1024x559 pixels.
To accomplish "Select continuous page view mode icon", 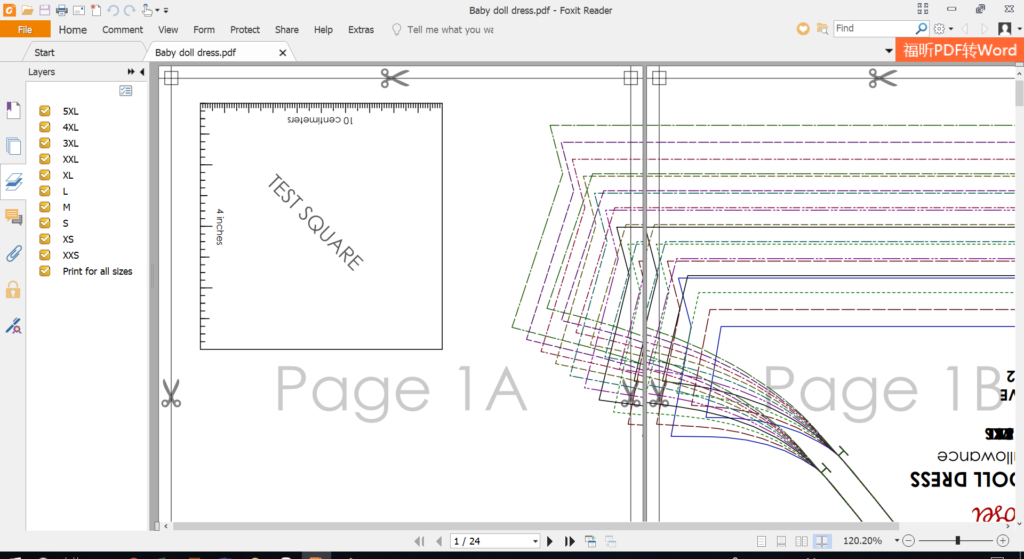I will click(781, 541).
